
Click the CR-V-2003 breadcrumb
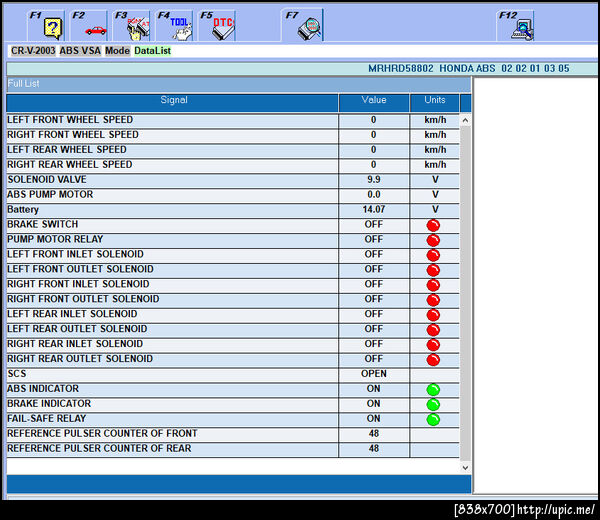tap(33, 51)
